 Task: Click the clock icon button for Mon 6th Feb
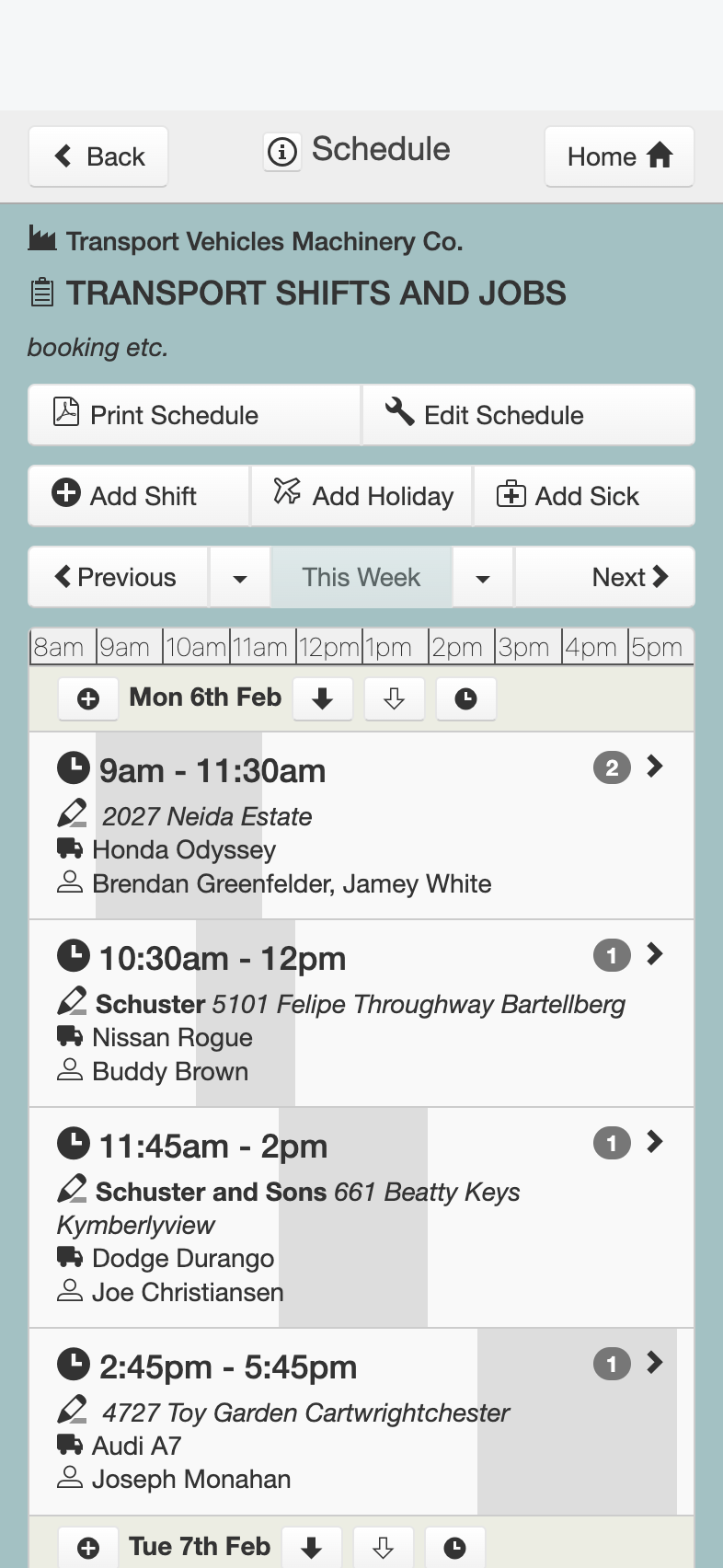tap(466, 699)
